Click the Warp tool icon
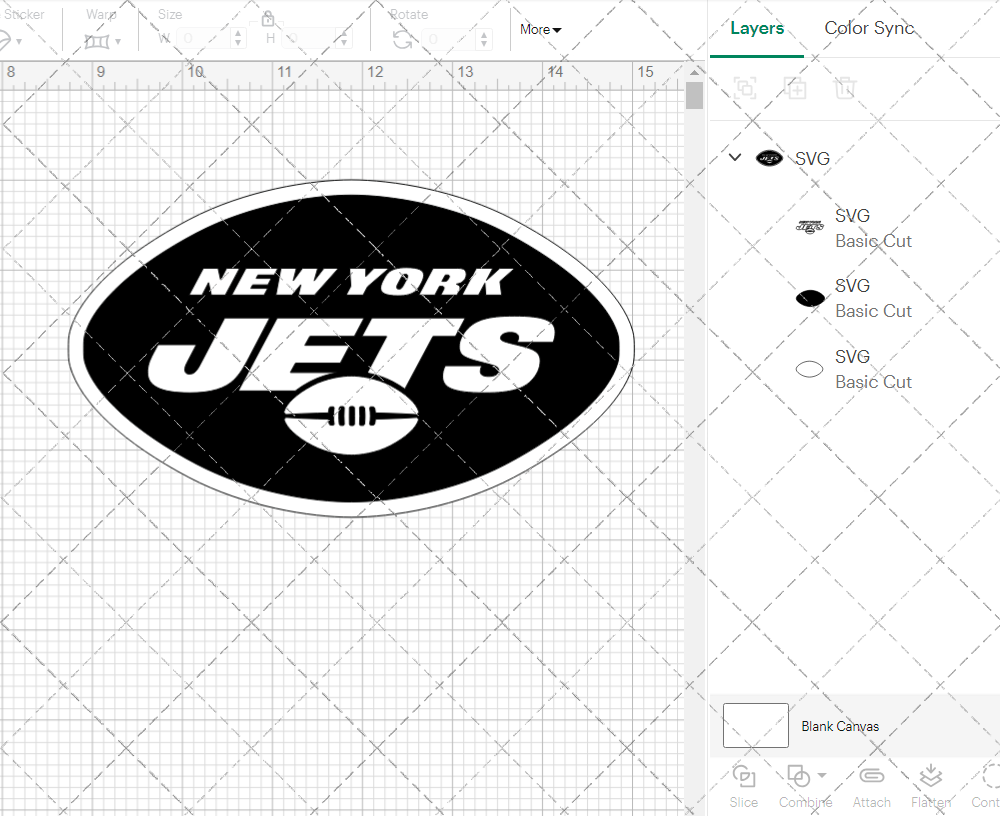1000x816 pixels. [97, 41]
